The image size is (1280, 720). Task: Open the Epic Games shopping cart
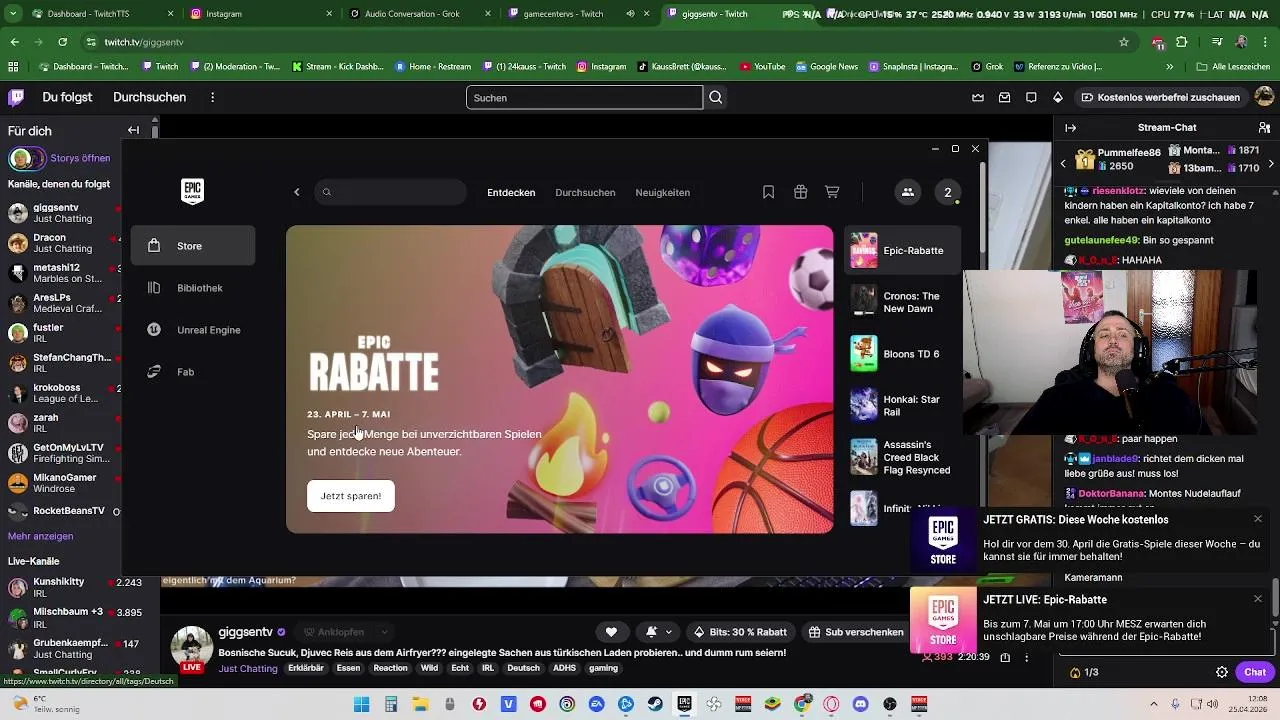click(x=832, y=192)
